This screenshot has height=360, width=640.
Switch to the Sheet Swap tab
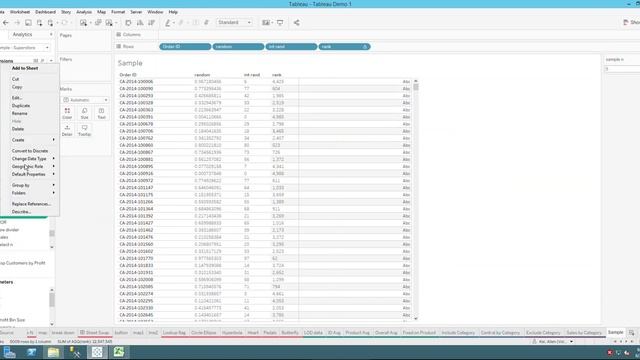tap(95, 333)
